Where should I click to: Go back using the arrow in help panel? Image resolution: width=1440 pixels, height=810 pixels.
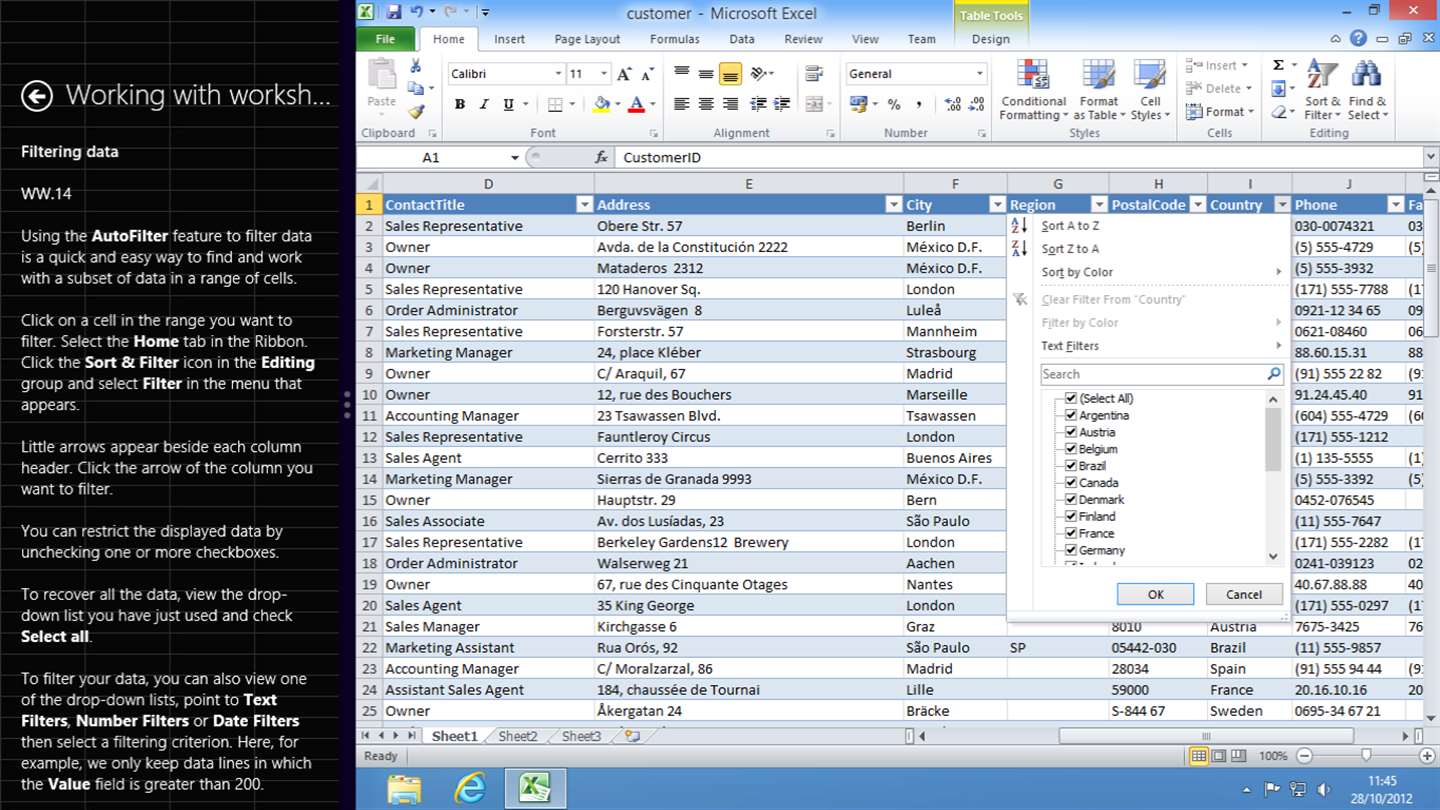click(37, 95)
